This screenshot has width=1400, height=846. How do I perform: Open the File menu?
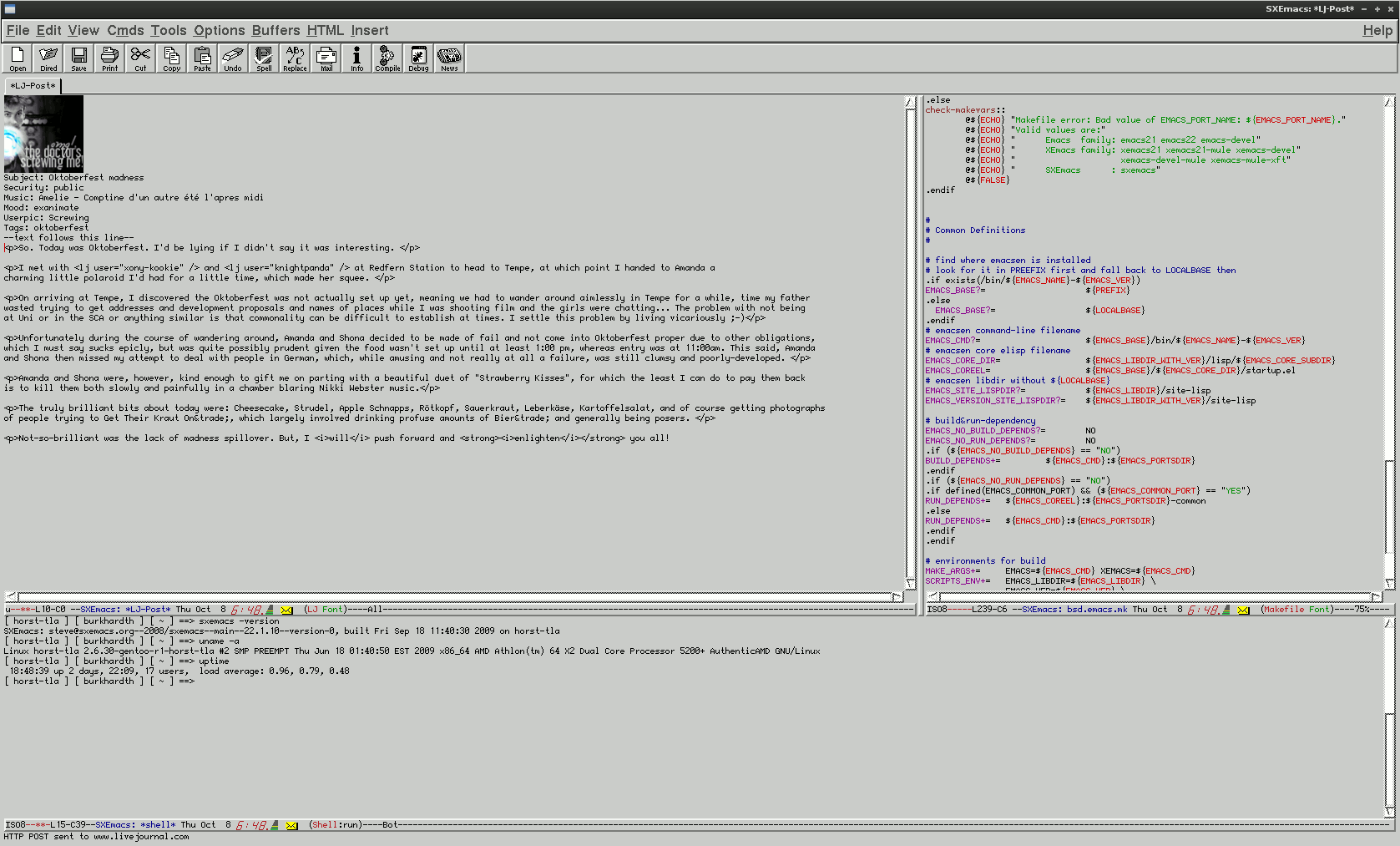pyautogui.click(x=18, y=31)
